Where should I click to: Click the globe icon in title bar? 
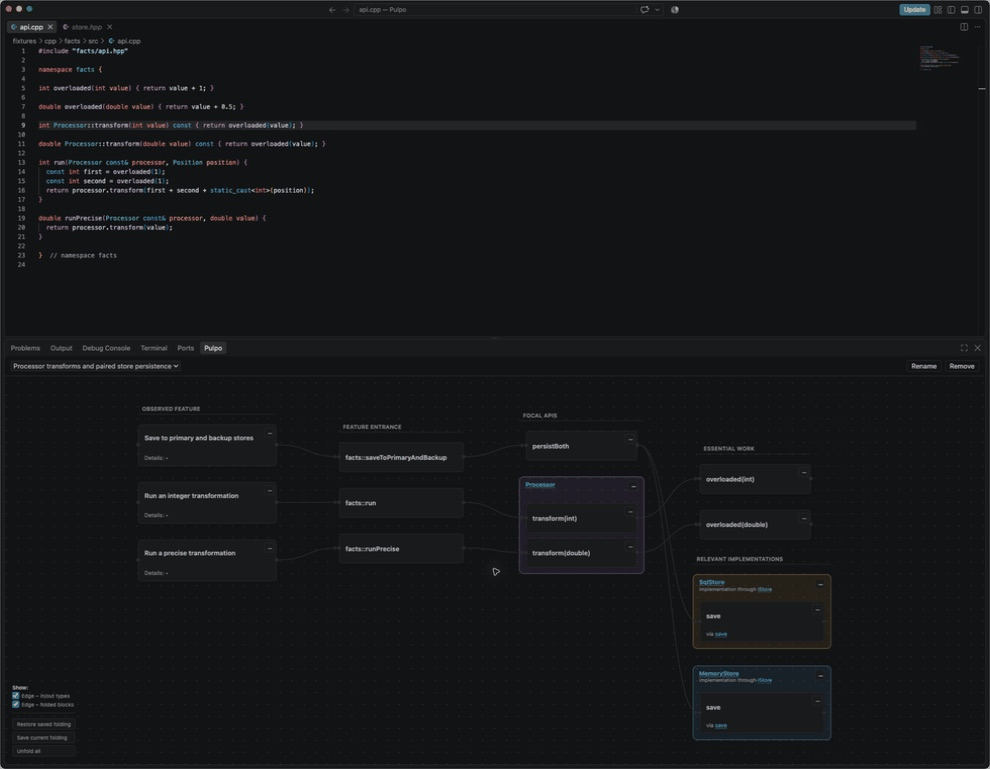(x=675, y=9)
